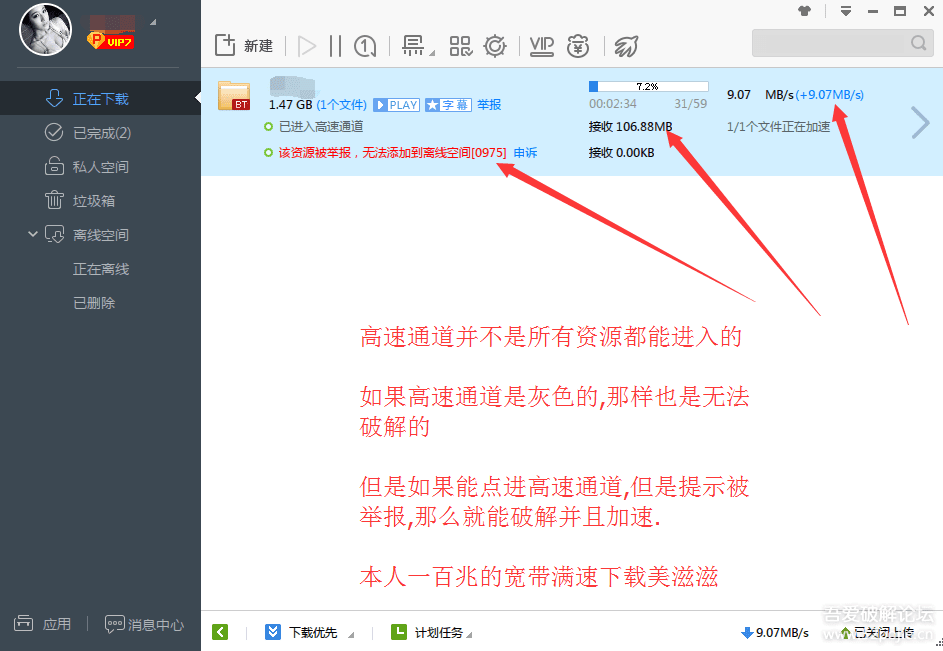
Task: Open the remote download grid icon
Action: 460,45
